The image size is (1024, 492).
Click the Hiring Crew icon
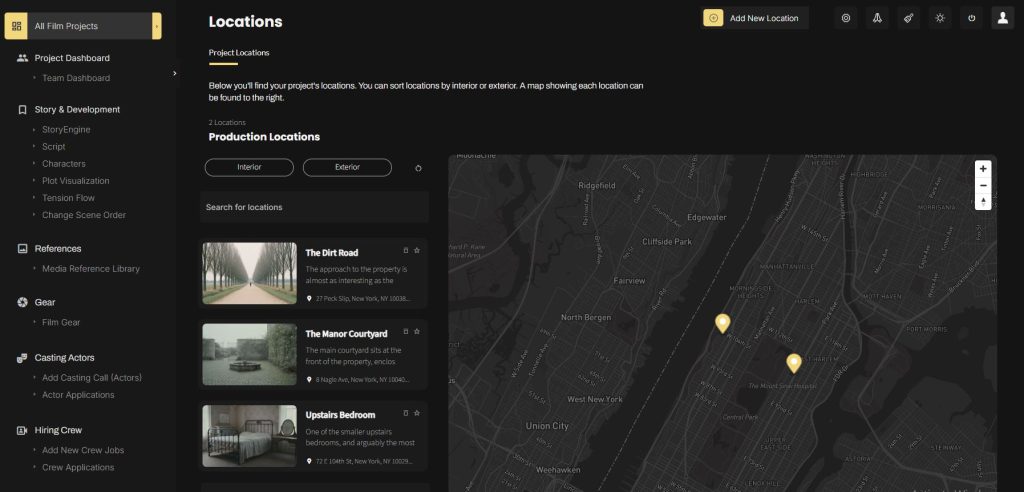tap(22, 431)
